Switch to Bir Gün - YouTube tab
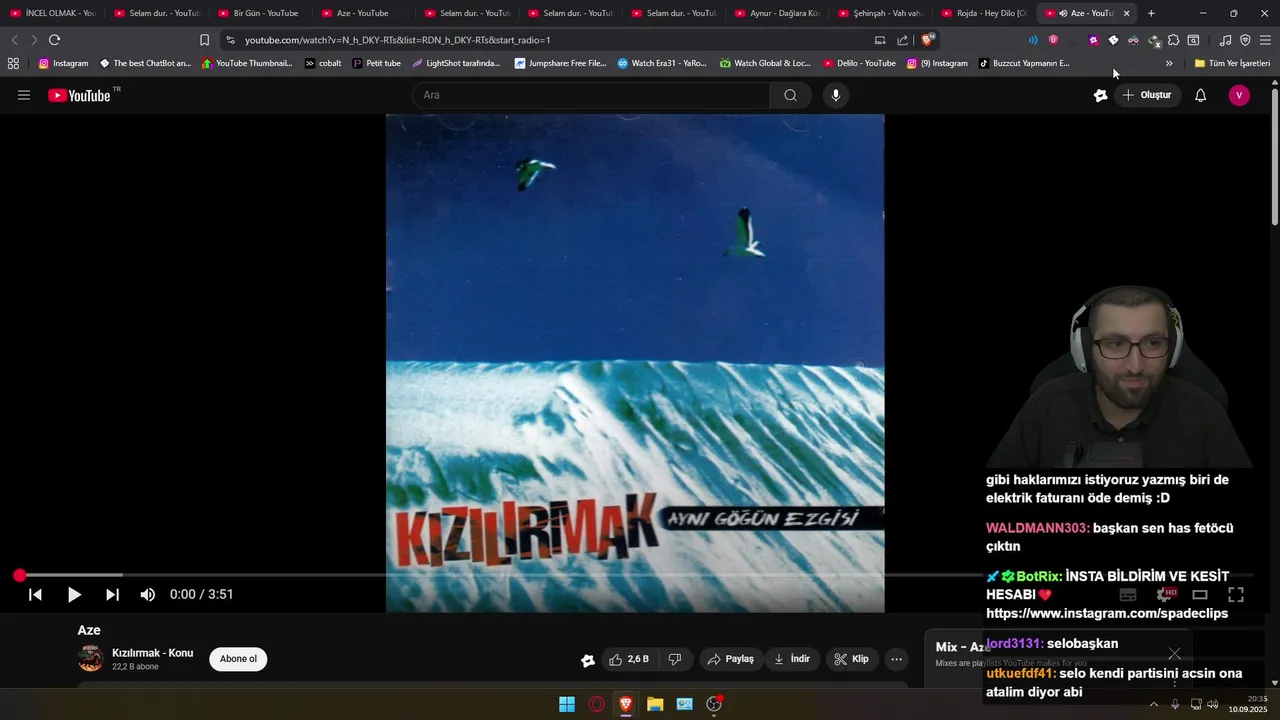Image resolution: width=1280 pixels, height=720 pixels. 258,13
